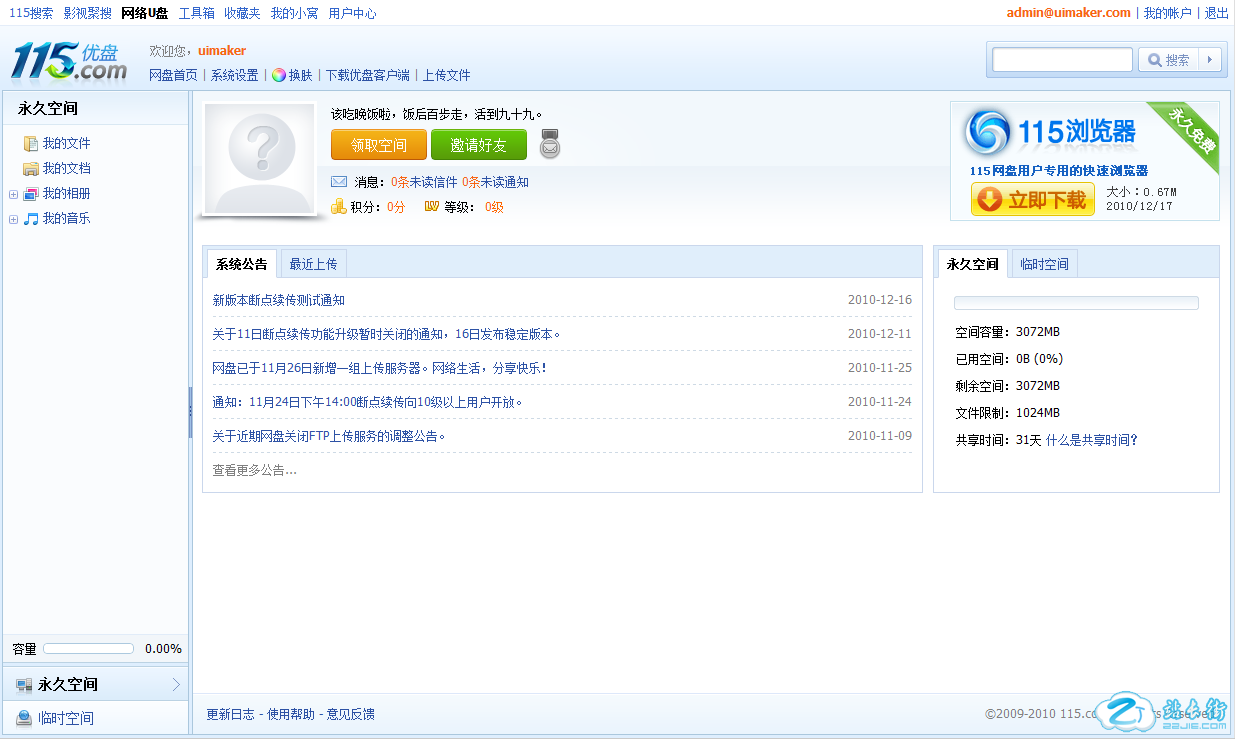
Task: Click the 立即下载 browser download button
Action: pos(1032,199)
